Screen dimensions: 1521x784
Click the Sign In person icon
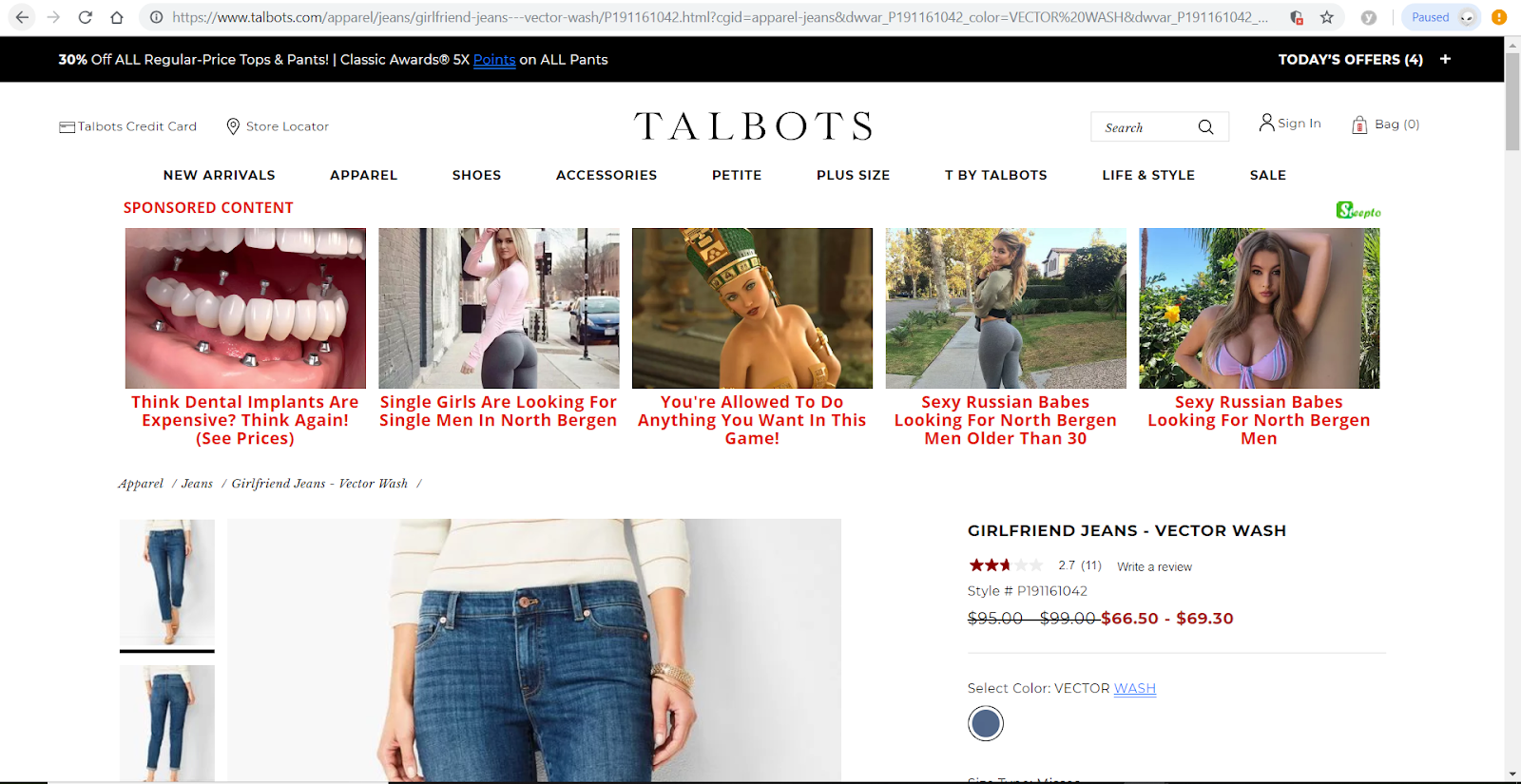click(x=1266, y=123)
